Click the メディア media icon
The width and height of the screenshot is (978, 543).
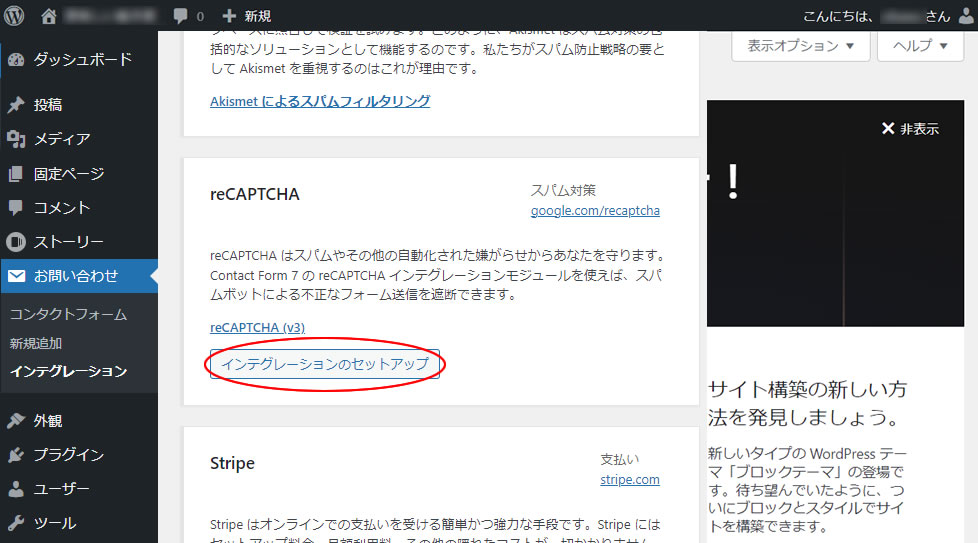click(16, 139)
